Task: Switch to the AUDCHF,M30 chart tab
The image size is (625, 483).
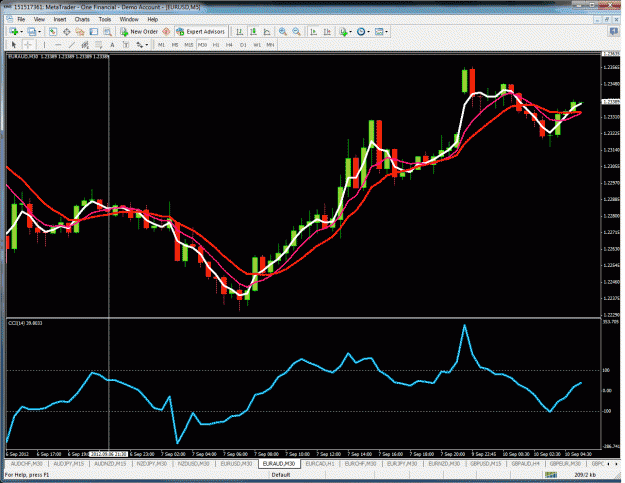Action: pos(26,464)
